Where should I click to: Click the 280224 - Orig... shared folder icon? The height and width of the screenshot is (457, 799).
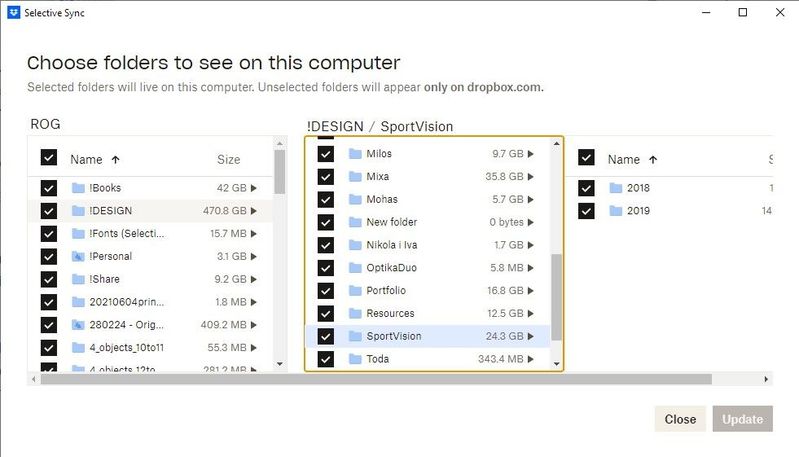click(78, 325)
